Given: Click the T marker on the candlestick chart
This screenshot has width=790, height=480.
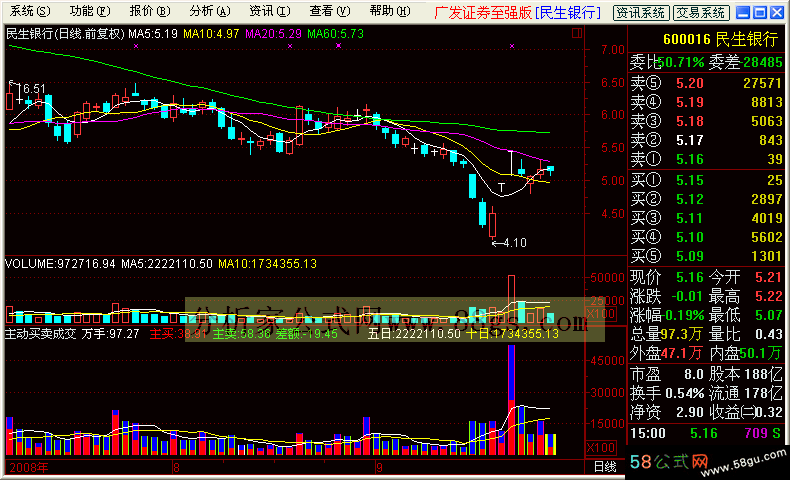Looking at the screenshot, I should tap(501, 187).
